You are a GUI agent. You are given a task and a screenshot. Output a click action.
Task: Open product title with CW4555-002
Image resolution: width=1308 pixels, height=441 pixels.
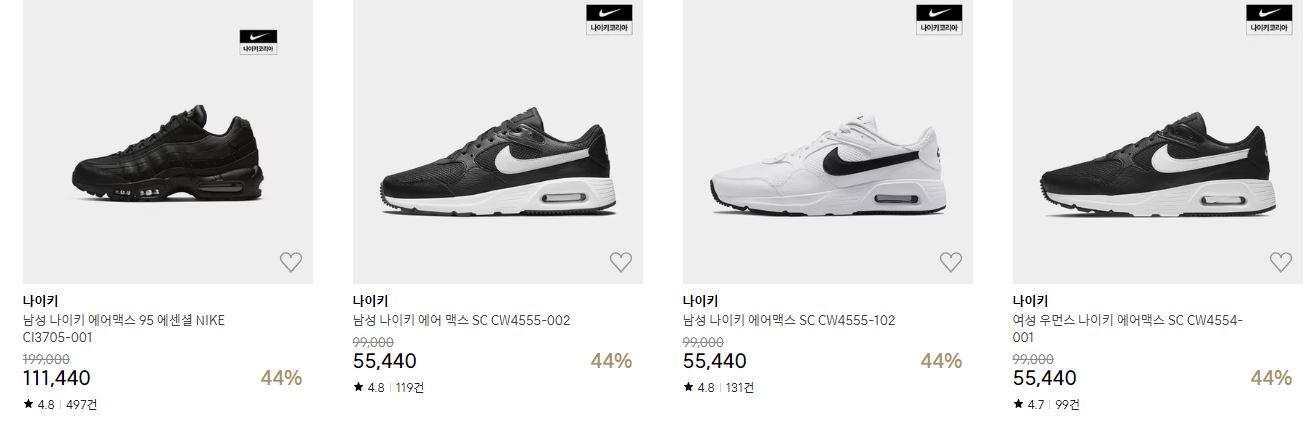click(x=461, y=320)
